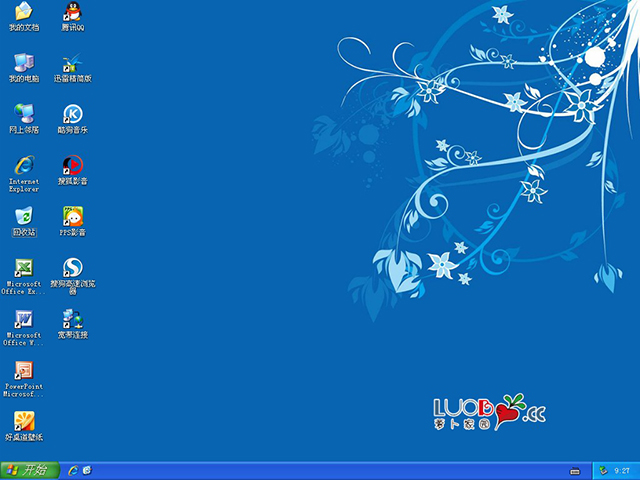Launch PPS影音 from the desktop
Viewport: 640px width, 480px height.
coord(72,216)
